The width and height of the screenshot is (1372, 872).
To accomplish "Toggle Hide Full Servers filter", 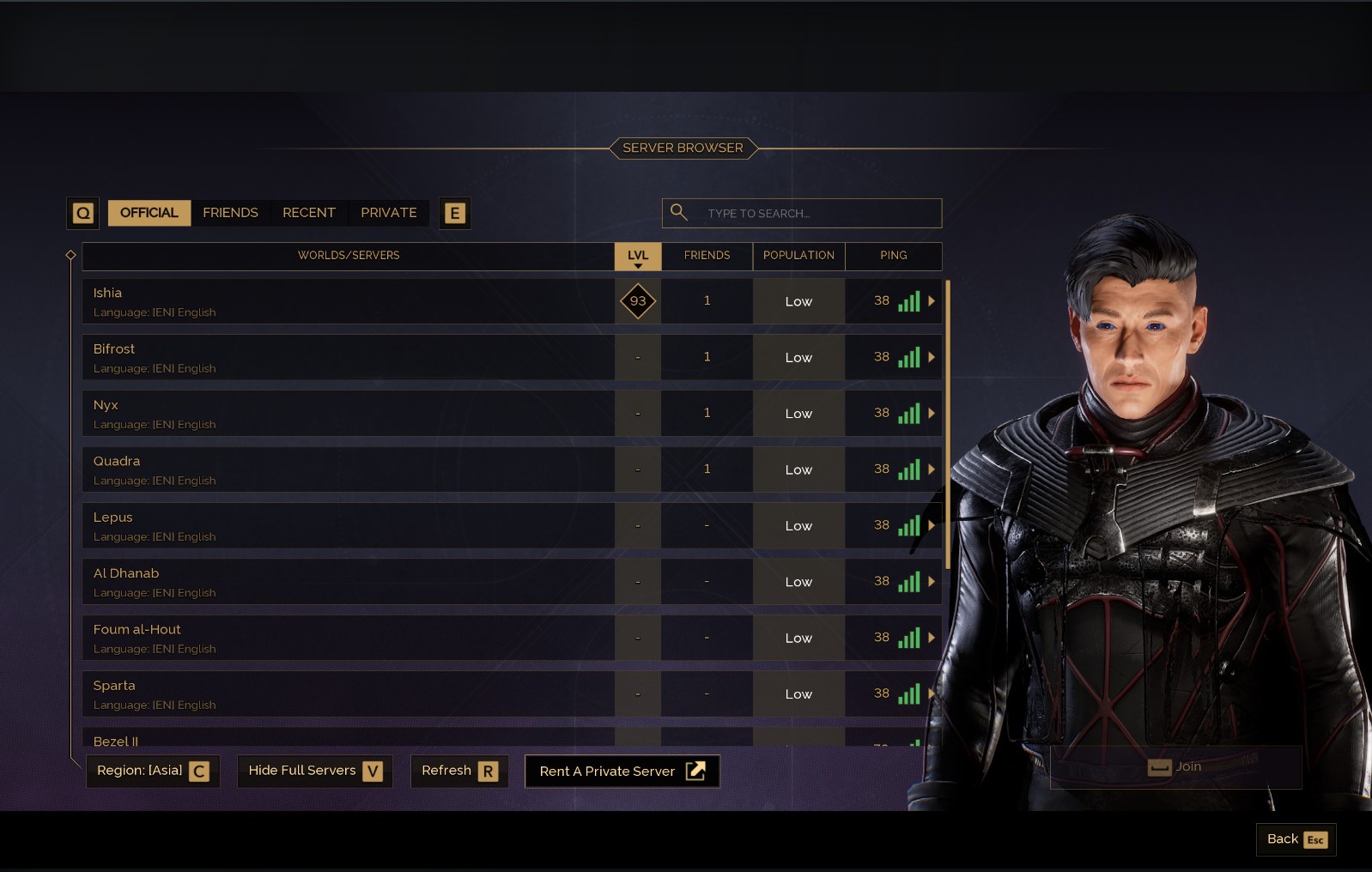I will [315, 771].
